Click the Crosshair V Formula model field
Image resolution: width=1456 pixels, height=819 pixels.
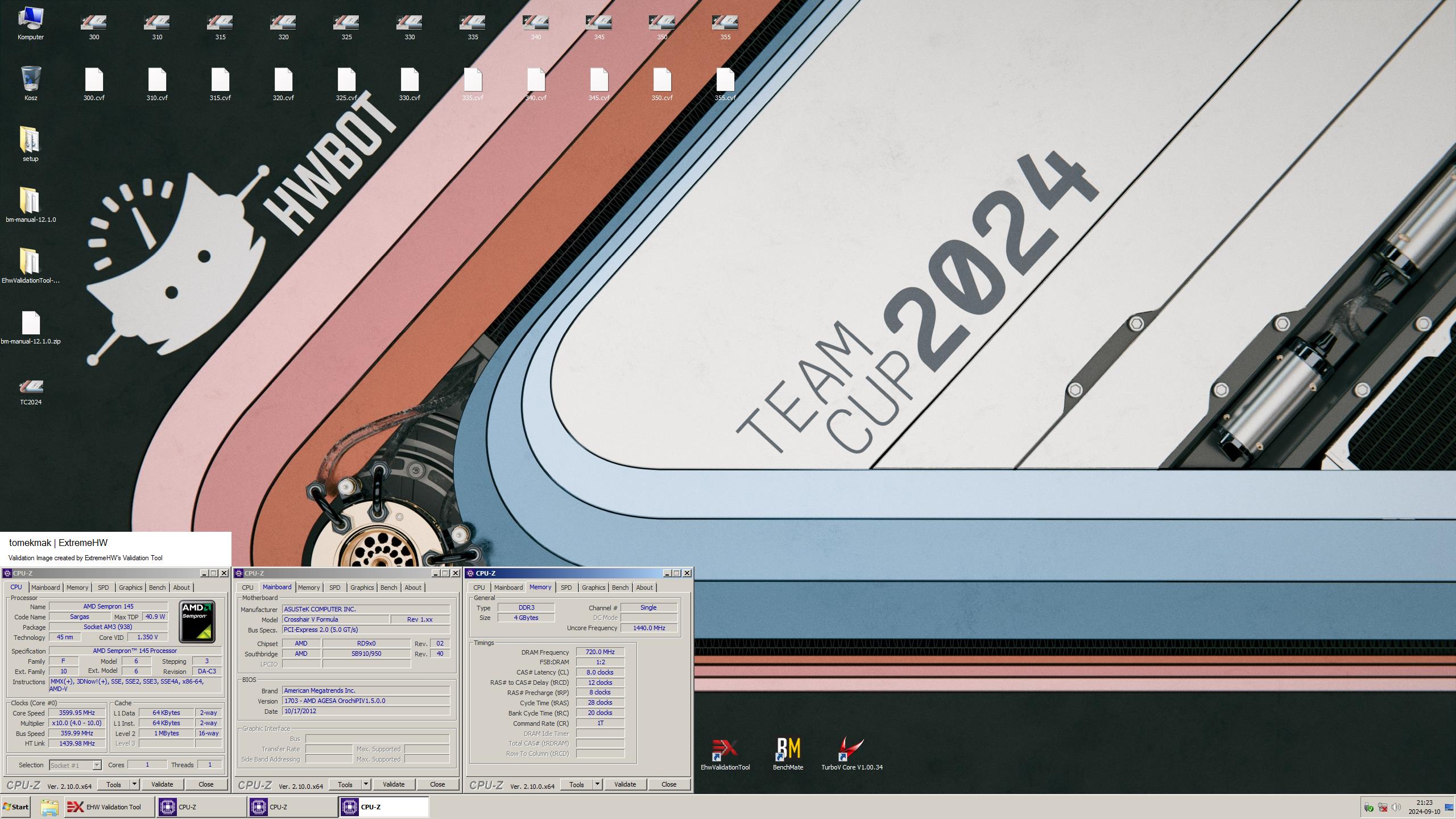(x=336, y=619)
